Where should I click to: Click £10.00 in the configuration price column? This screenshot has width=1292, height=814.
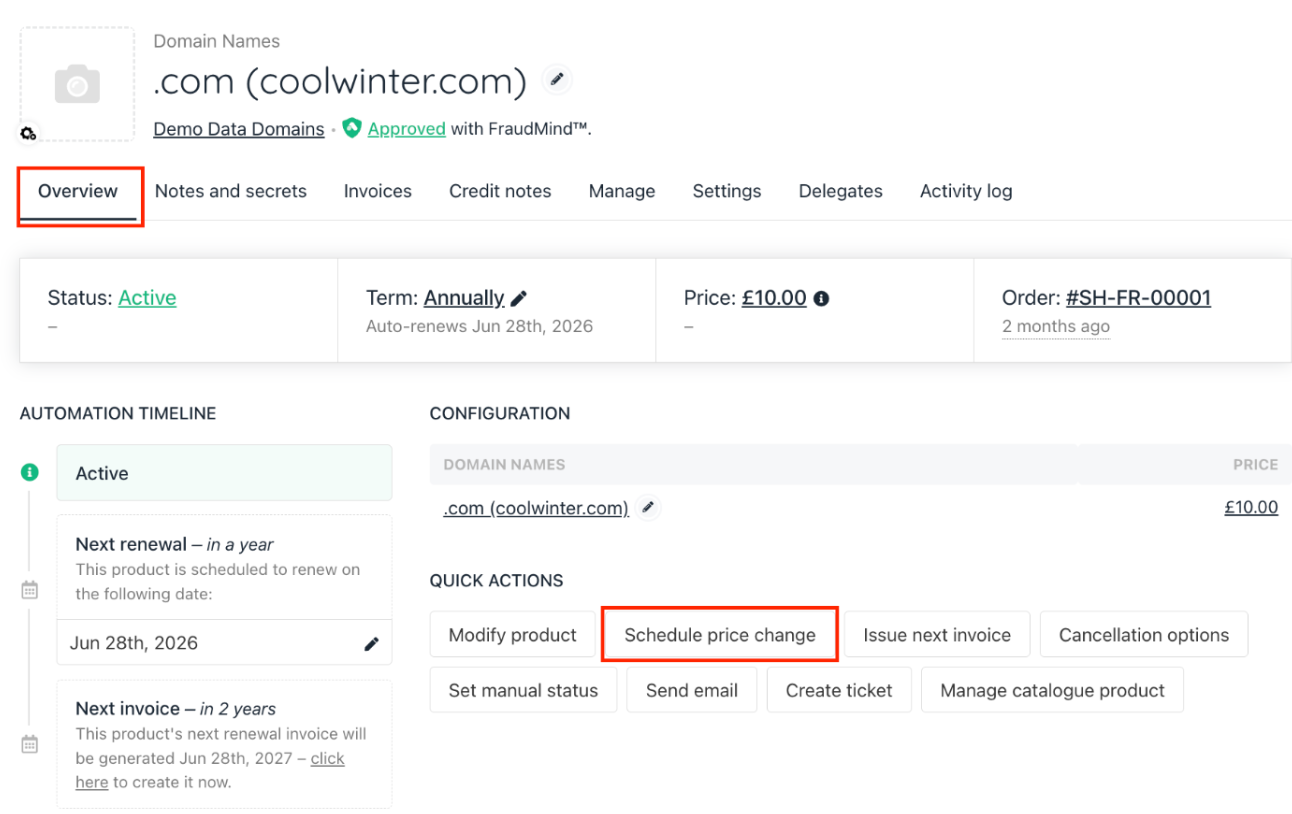[x=1251, y=507]
